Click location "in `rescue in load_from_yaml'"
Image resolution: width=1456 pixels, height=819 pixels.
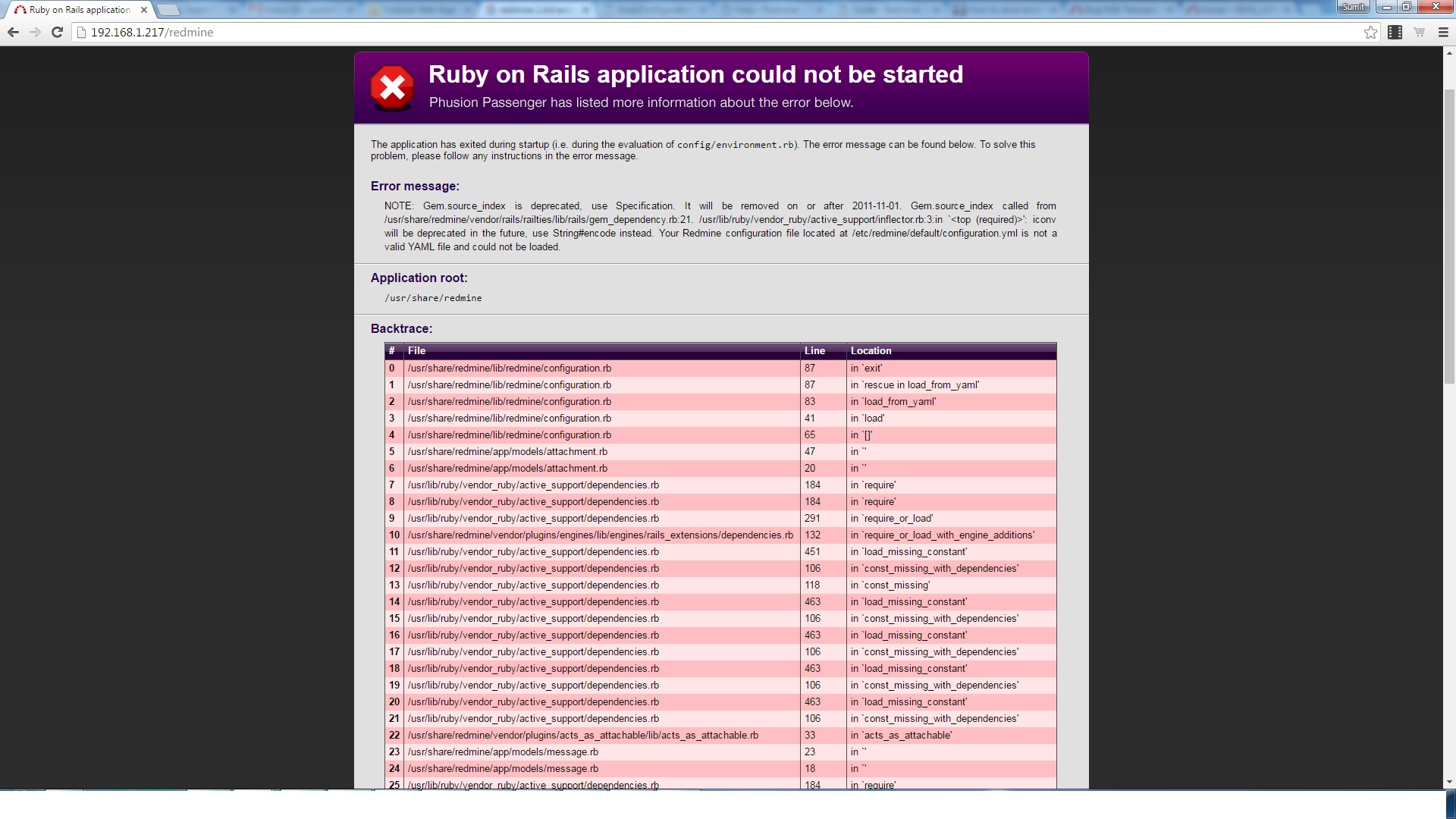[x=915, y=384]
